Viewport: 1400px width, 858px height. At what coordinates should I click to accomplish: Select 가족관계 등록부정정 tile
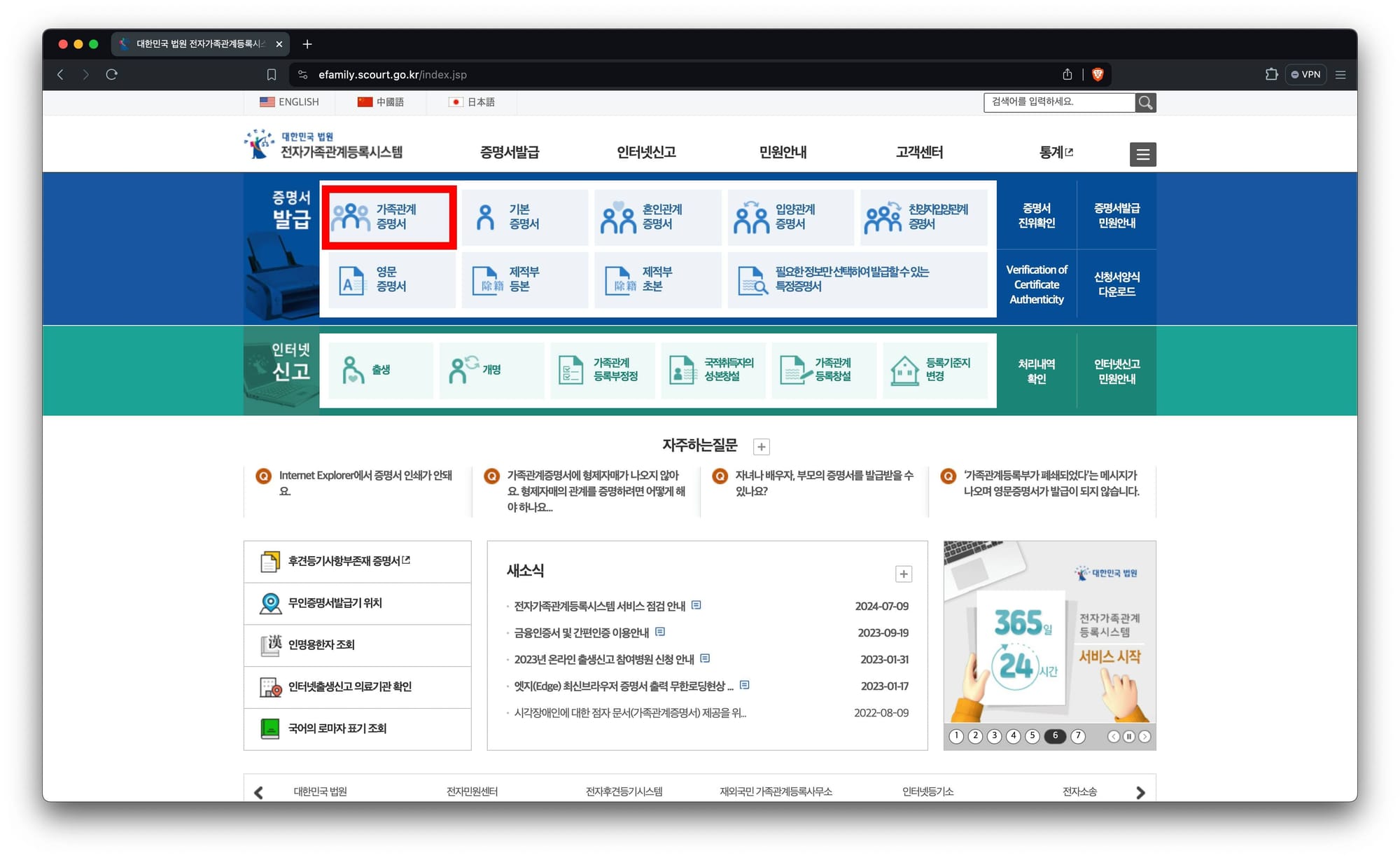point(603,370)
